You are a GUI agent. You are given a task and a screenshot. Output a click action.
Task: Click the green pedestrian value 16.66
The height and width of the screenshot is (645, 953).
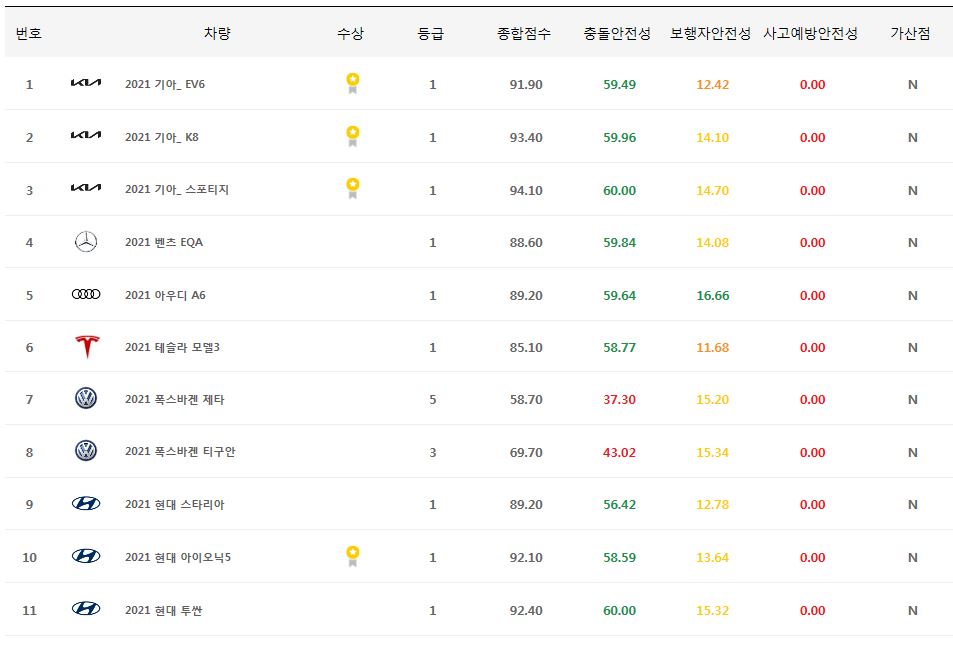pyautogui.click(x=712, y=295)
